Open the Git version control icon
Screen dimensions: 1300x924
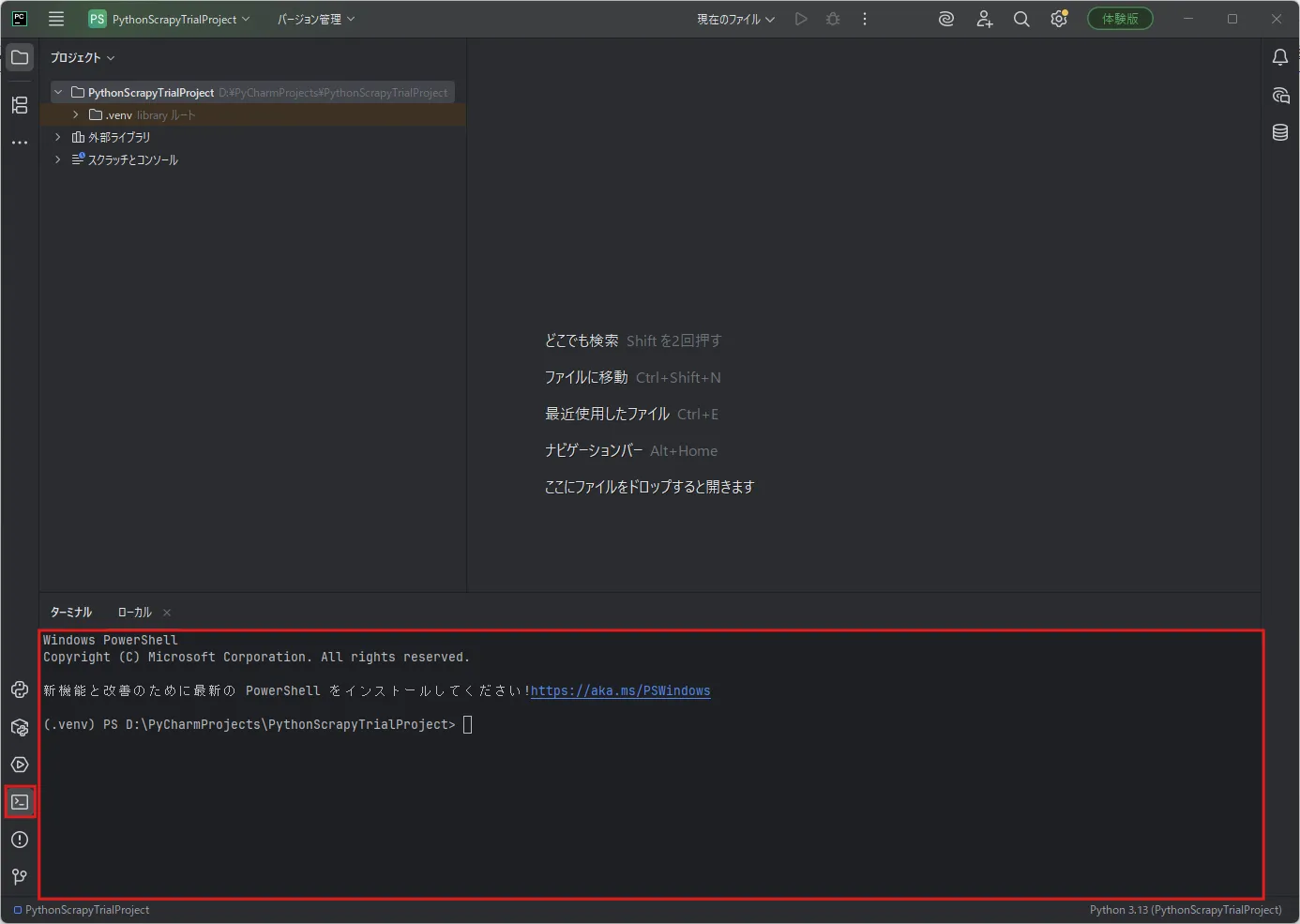click(20, 877)
